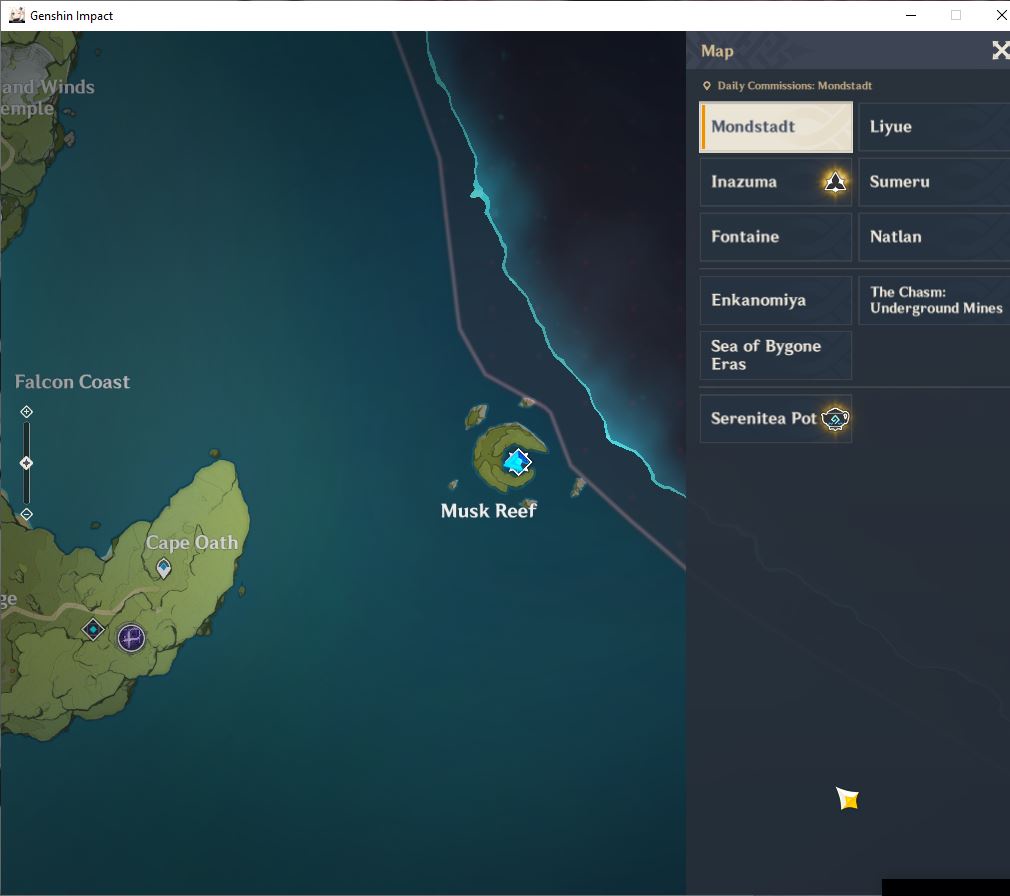Click Daily Commissions: Mondstadt label
1010x896 pixels.
point(794,86)
